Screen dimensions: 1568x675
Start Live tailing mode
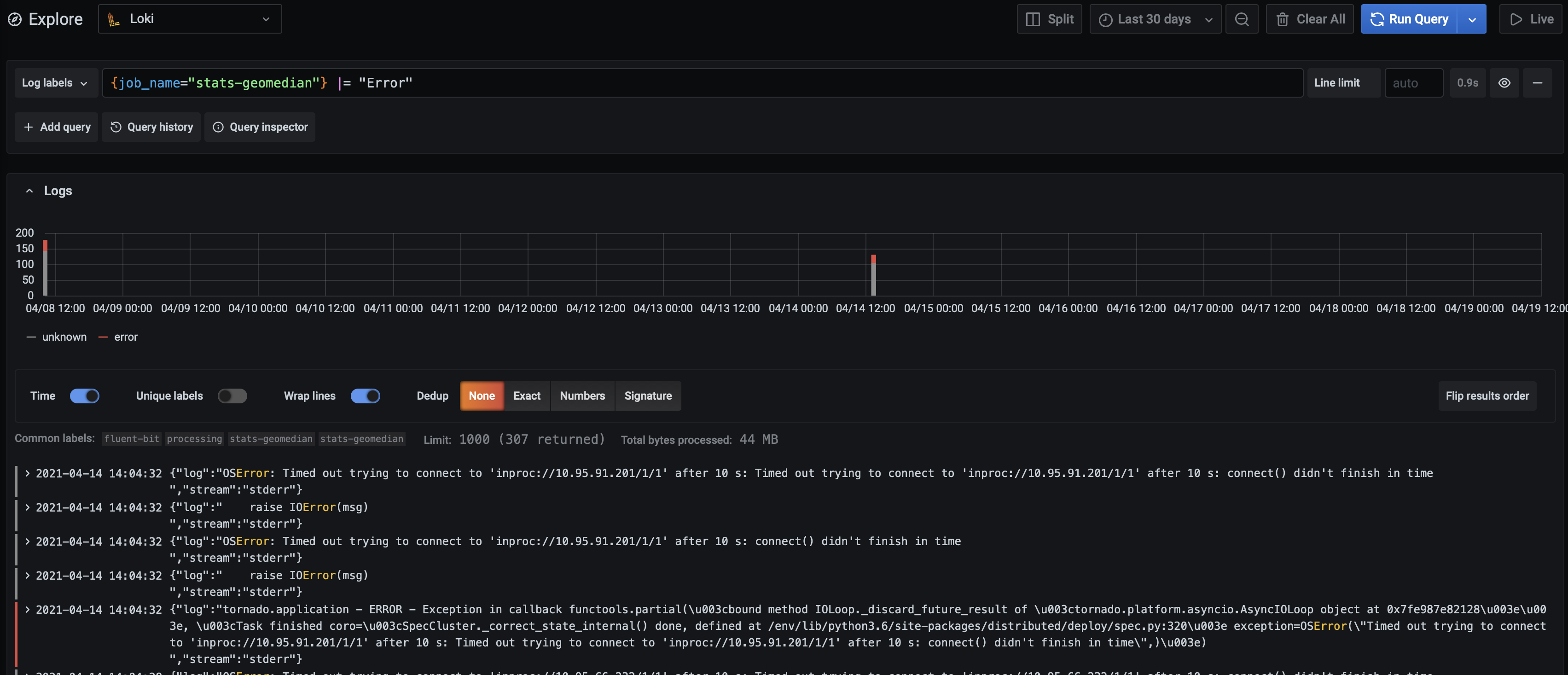1531,19
